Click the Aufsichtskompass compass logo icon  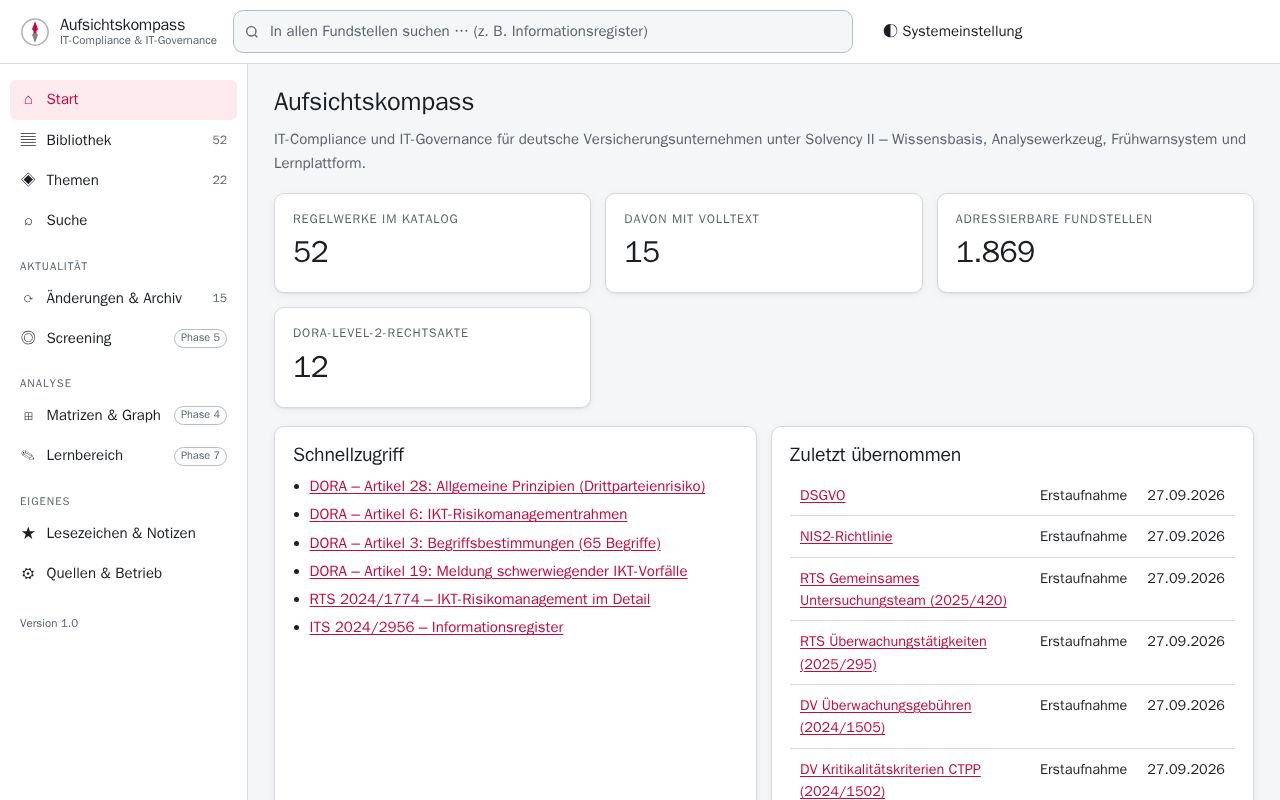(x=35, y=32)
